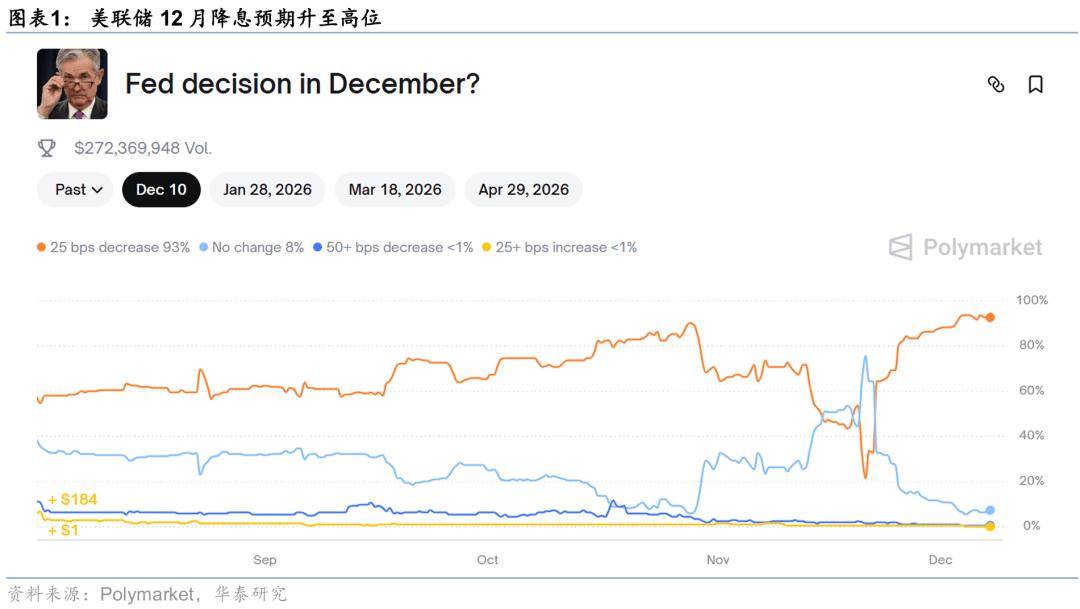This screenshot has height=609, width=1080.
Task: Click the + $184 trade label
Action: pyautogui.click(x=72, y=499)
